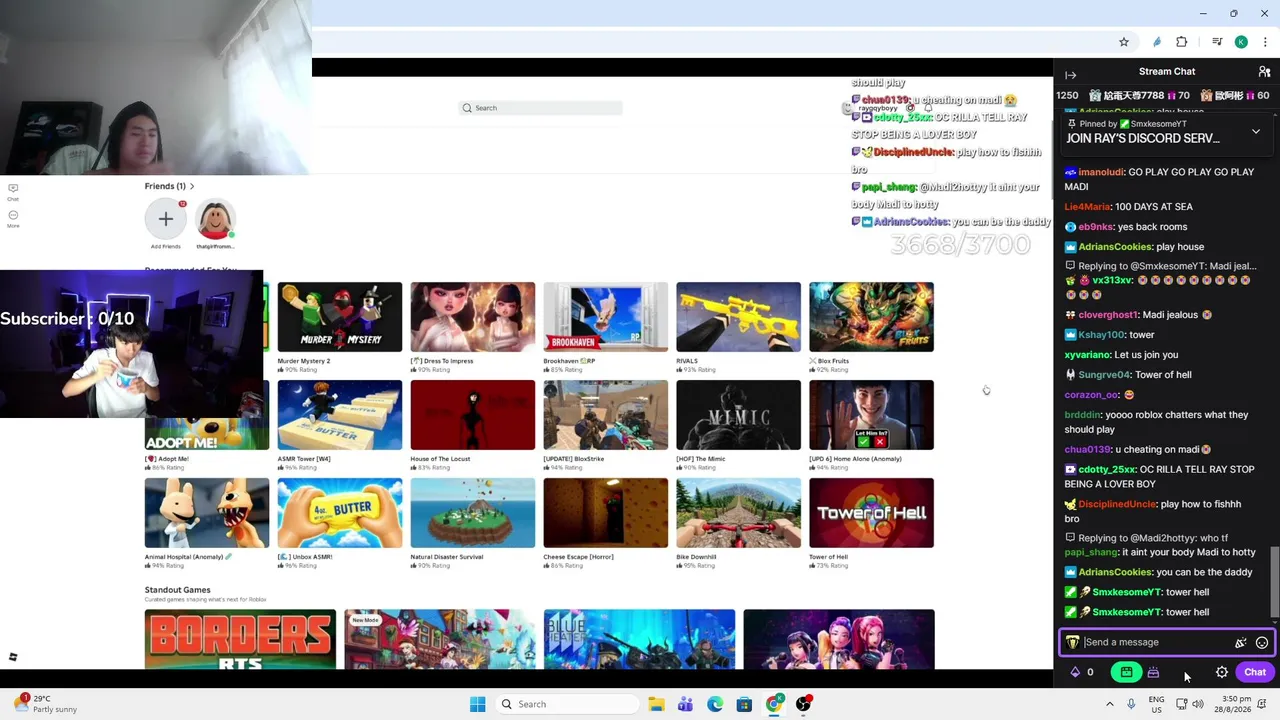Open BORDERS RTS standout game

click(240, 639)
